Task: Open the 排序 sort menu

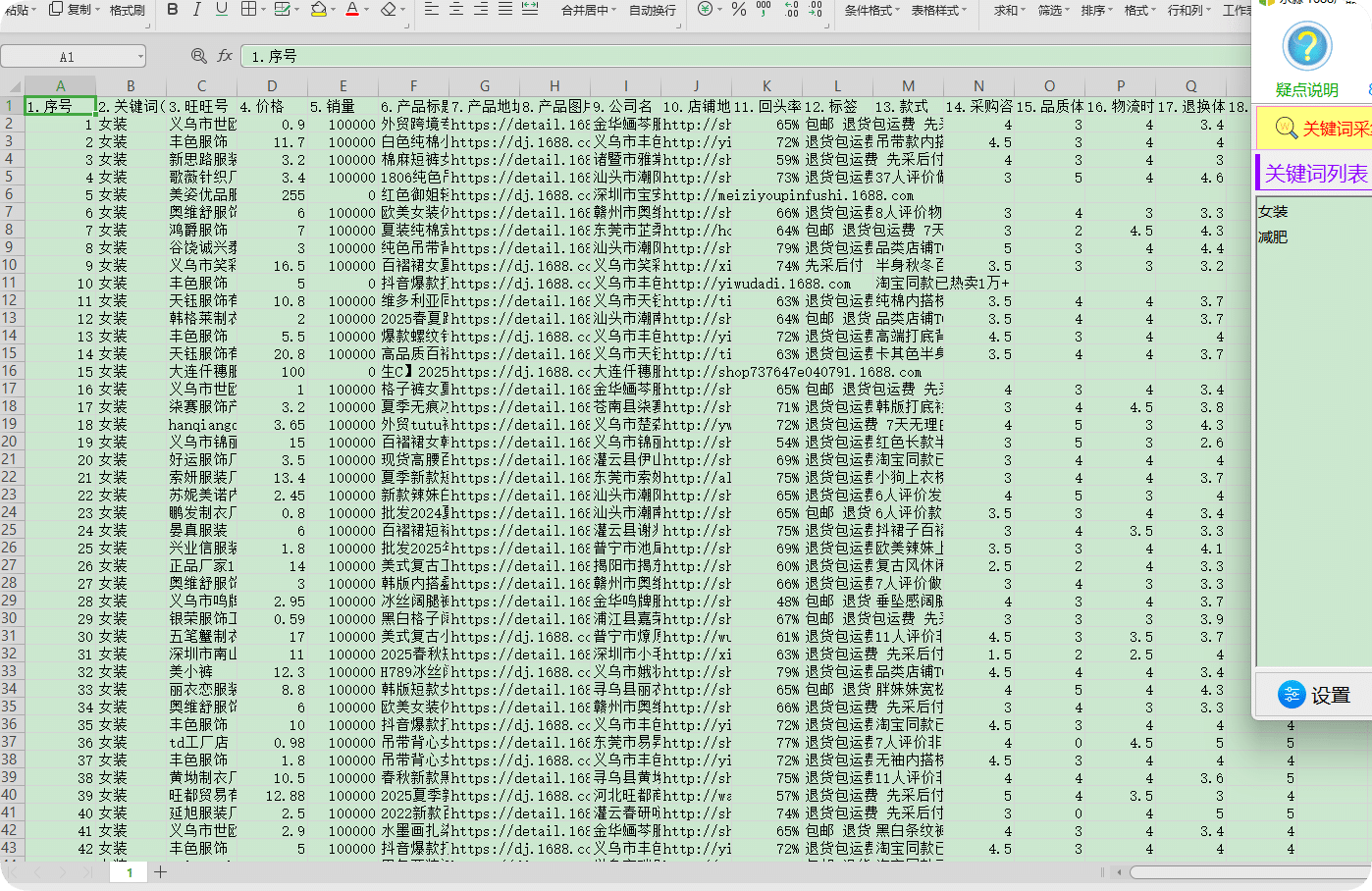Action: (1097, 10)
